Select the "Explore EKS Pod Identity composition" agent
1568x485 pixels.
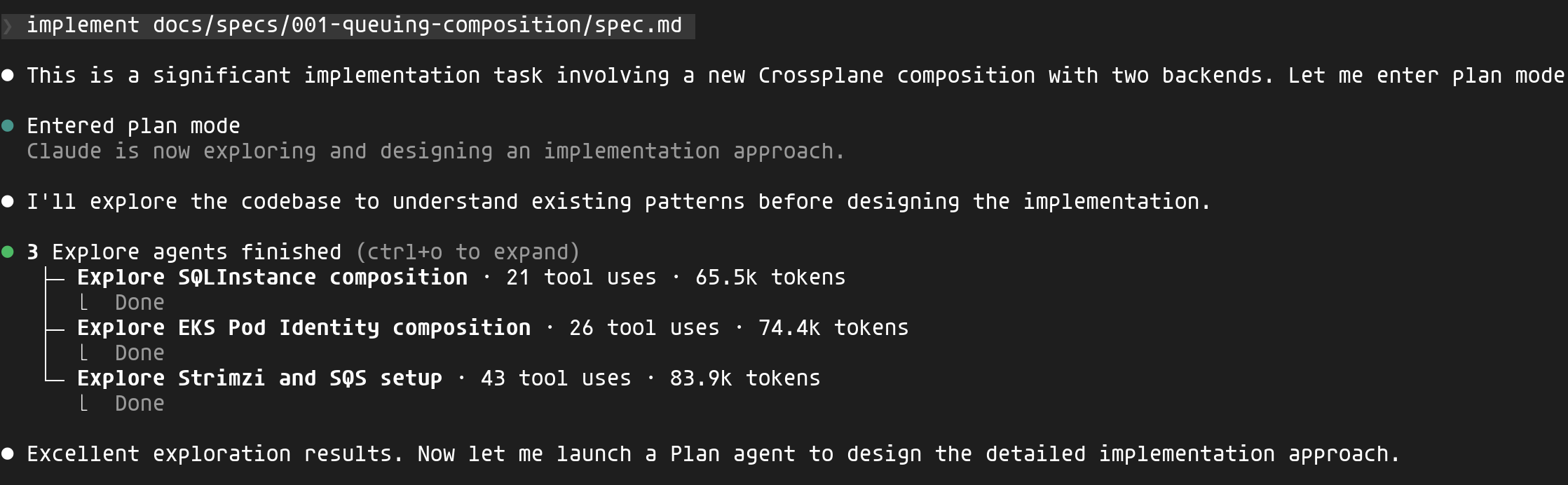coord(304,328)
